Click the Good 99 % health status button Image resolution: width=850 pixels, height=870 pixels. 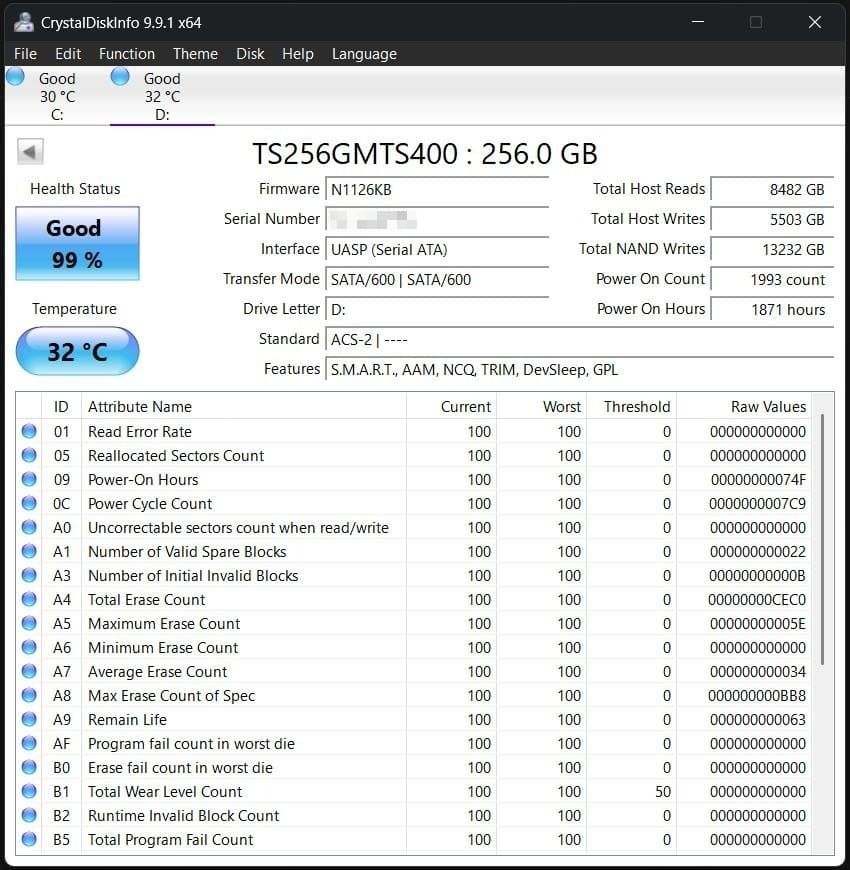pos(77,244)
